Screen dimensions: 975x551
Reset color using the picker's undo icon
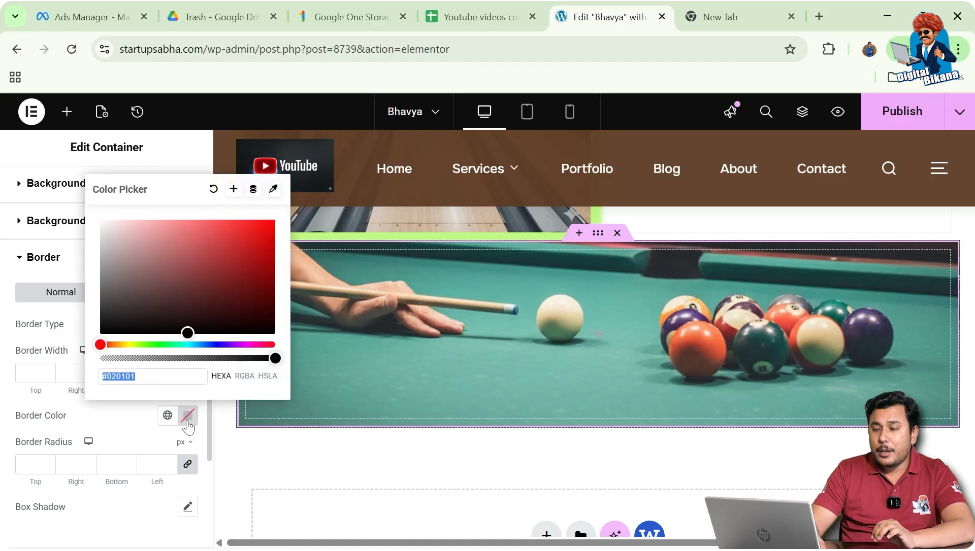(x=213, y=189)
